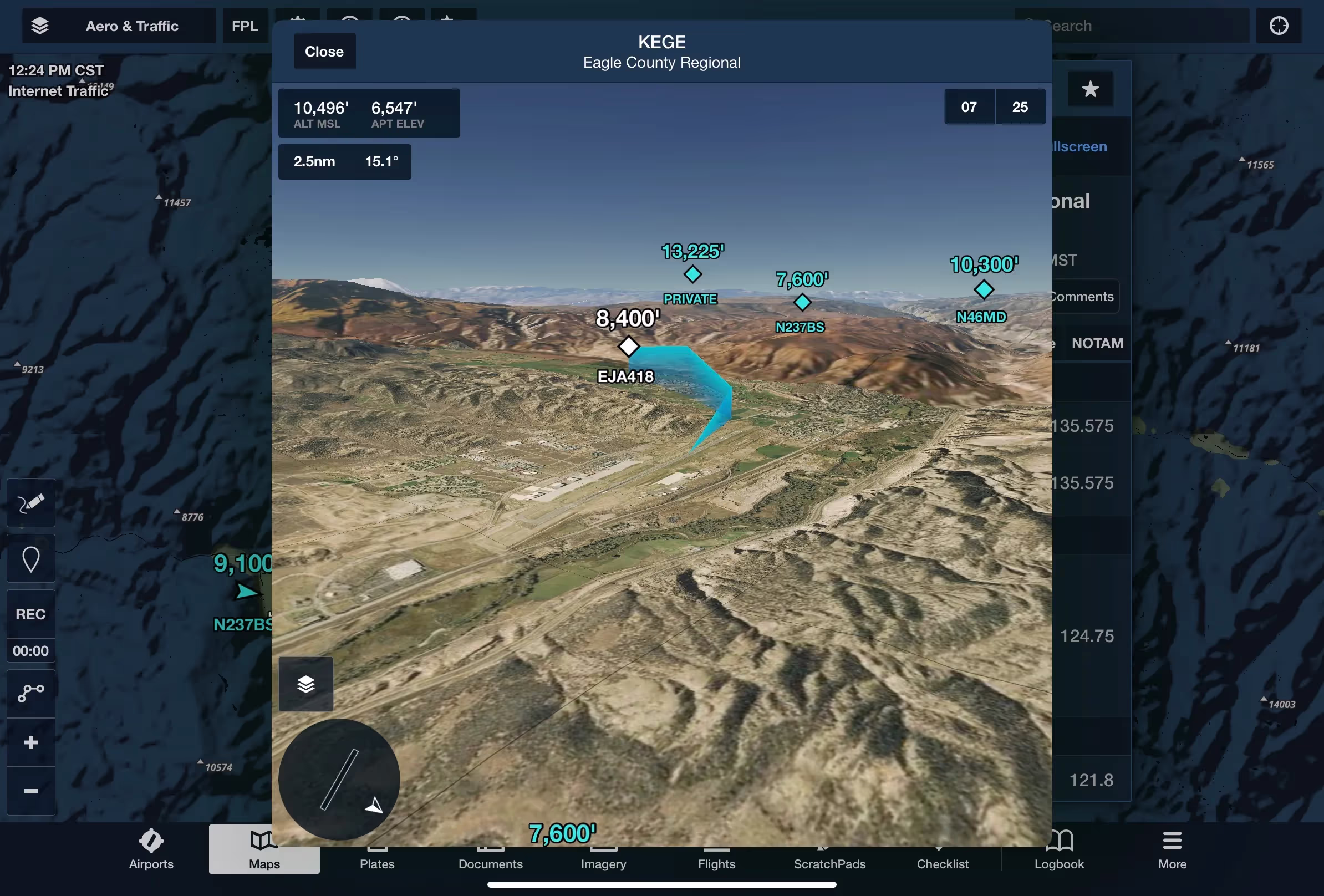Center map on location crosshair icon

pos(1279,26)
